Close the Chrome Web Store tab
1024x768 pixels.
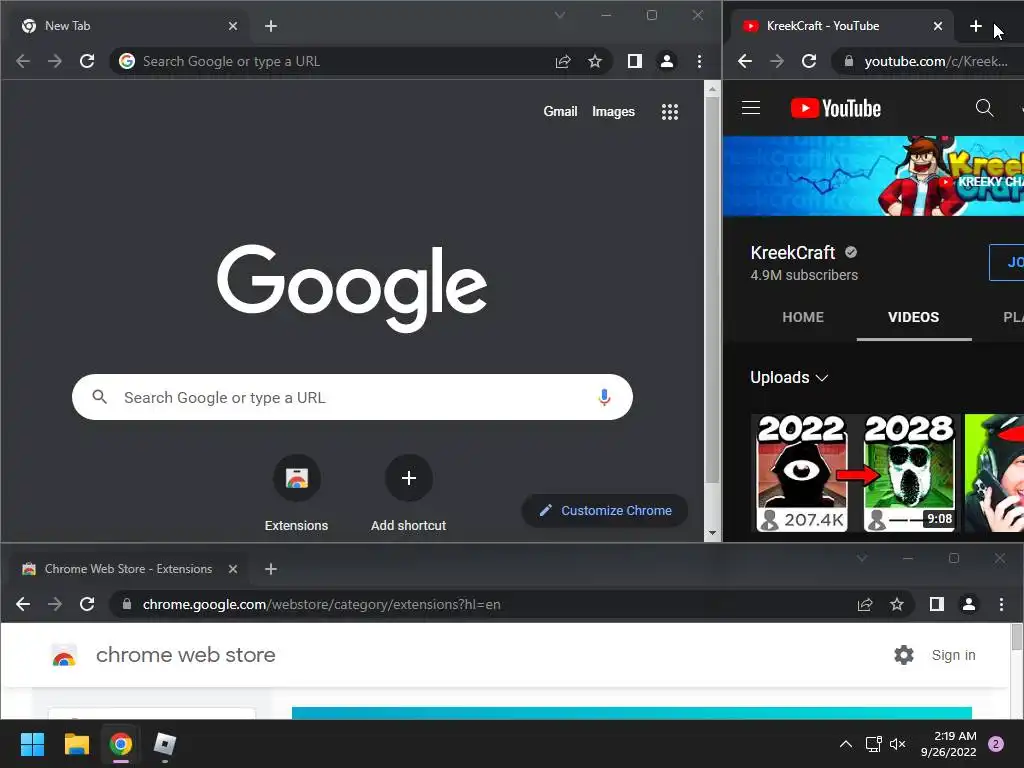tap(233, 569)
